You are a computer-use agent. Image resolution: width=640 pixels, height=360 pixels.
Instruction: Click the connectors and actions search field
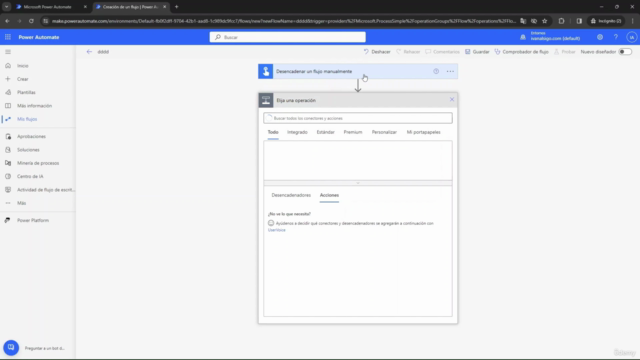(x=358, y=118)
